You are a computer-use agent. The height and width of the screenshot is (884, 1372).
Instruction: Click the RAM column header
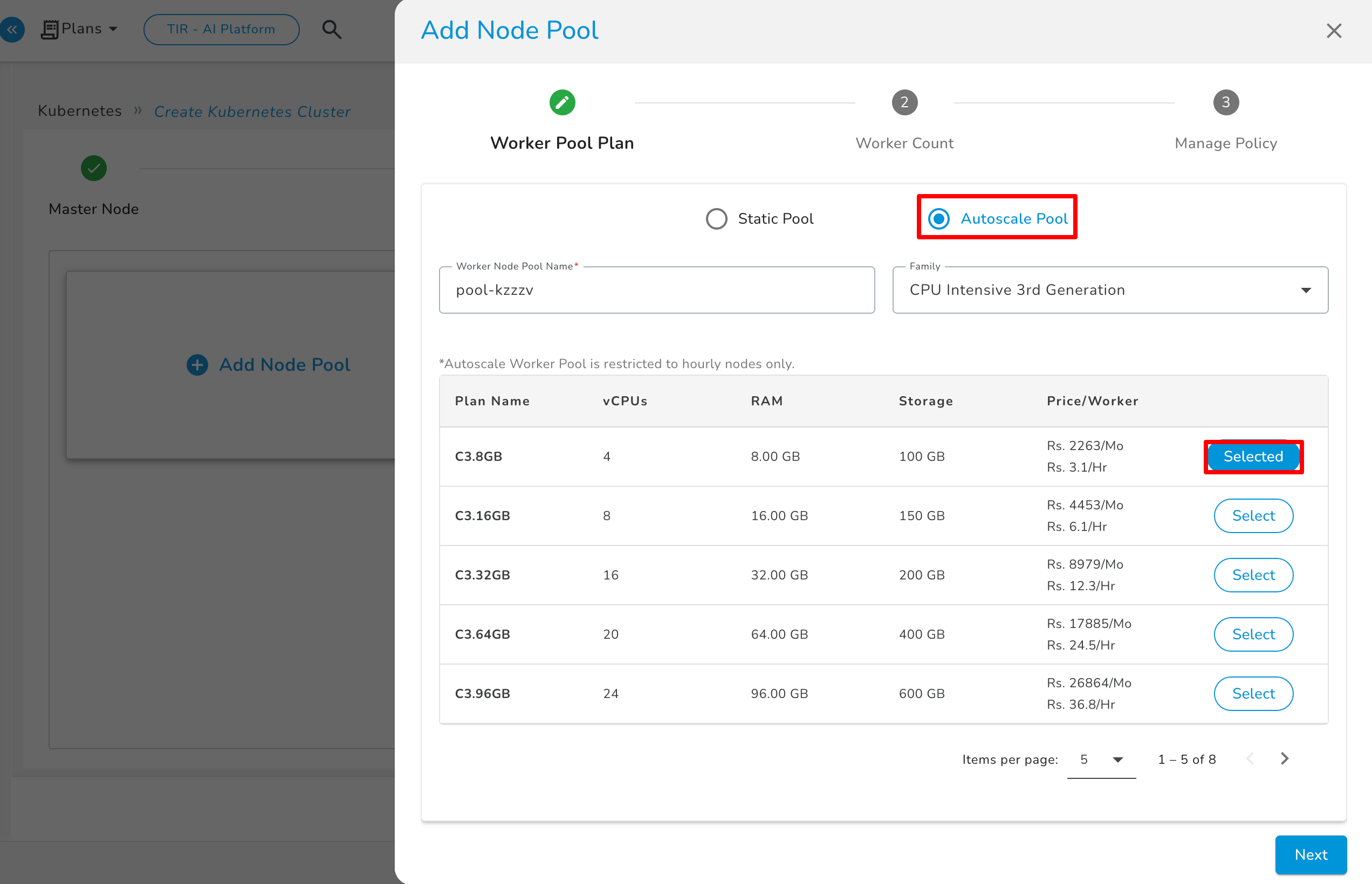[767, 400]
